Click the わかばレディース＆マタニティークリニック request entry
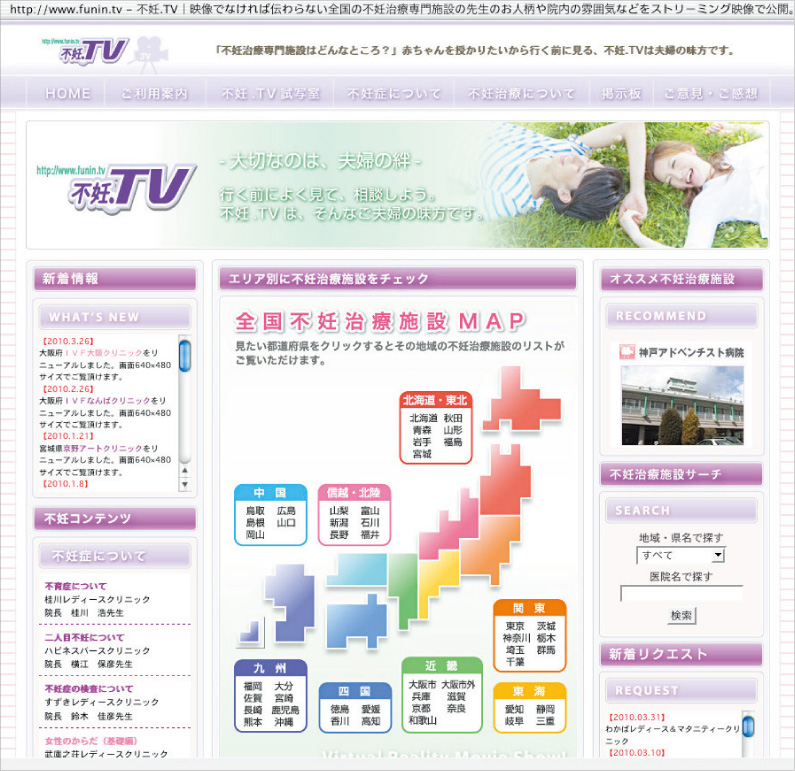The height and width of the screenshot is (771, 795). 673,735
